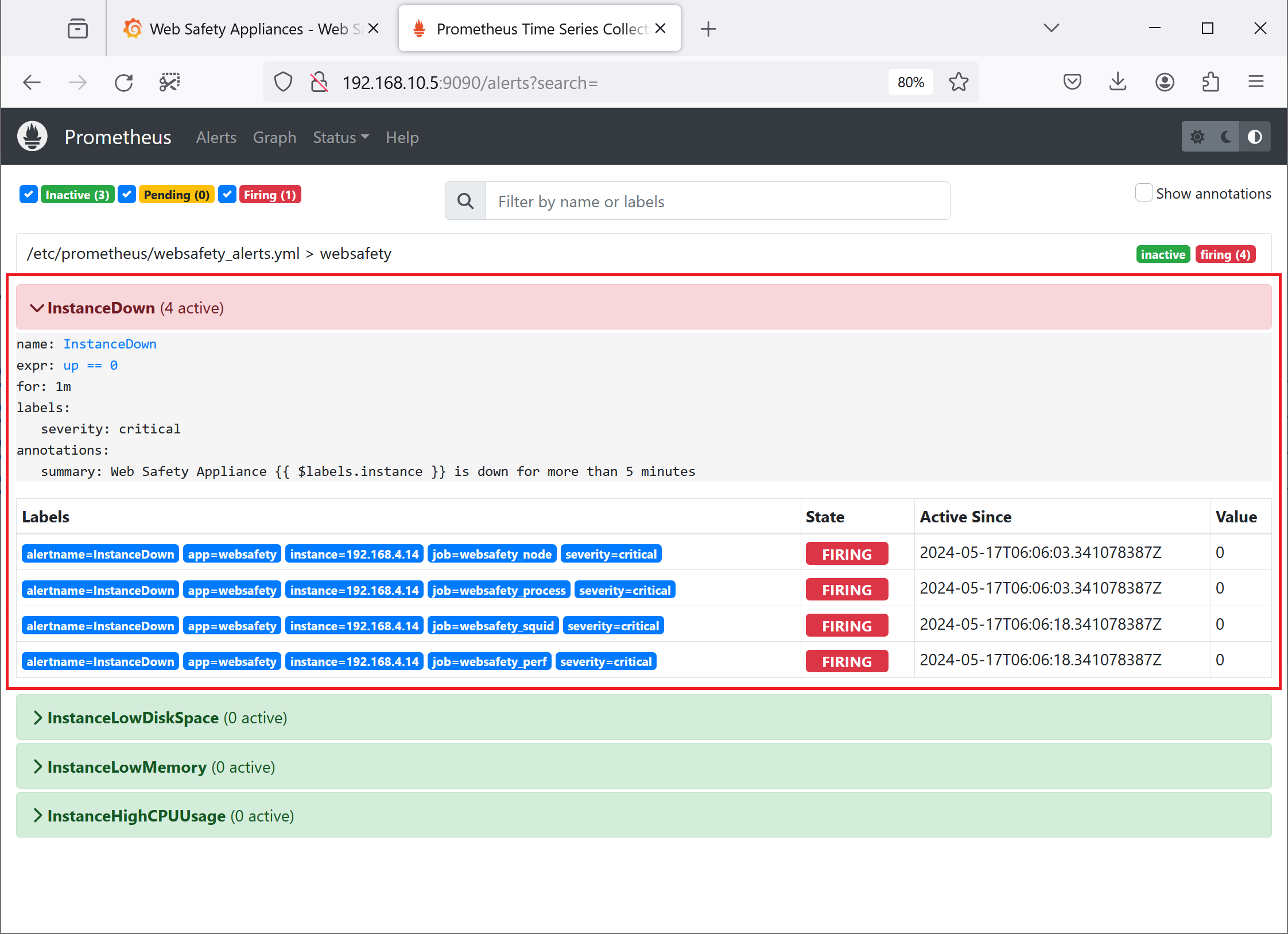Open the list all tabs chevron
The height and width of the screenshot is (934, 1288).
tap(1051, 28)
